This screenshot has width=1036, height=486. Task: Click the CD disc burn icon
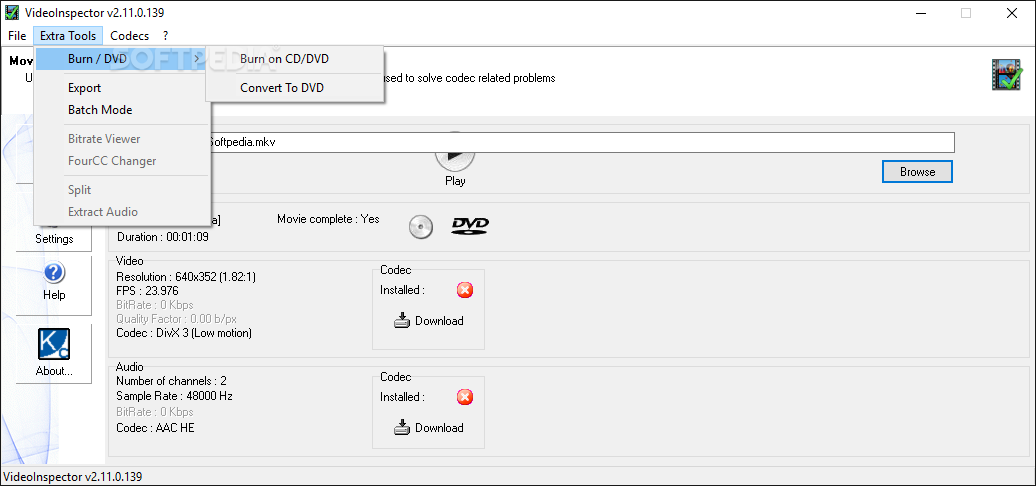click(421, 227)
